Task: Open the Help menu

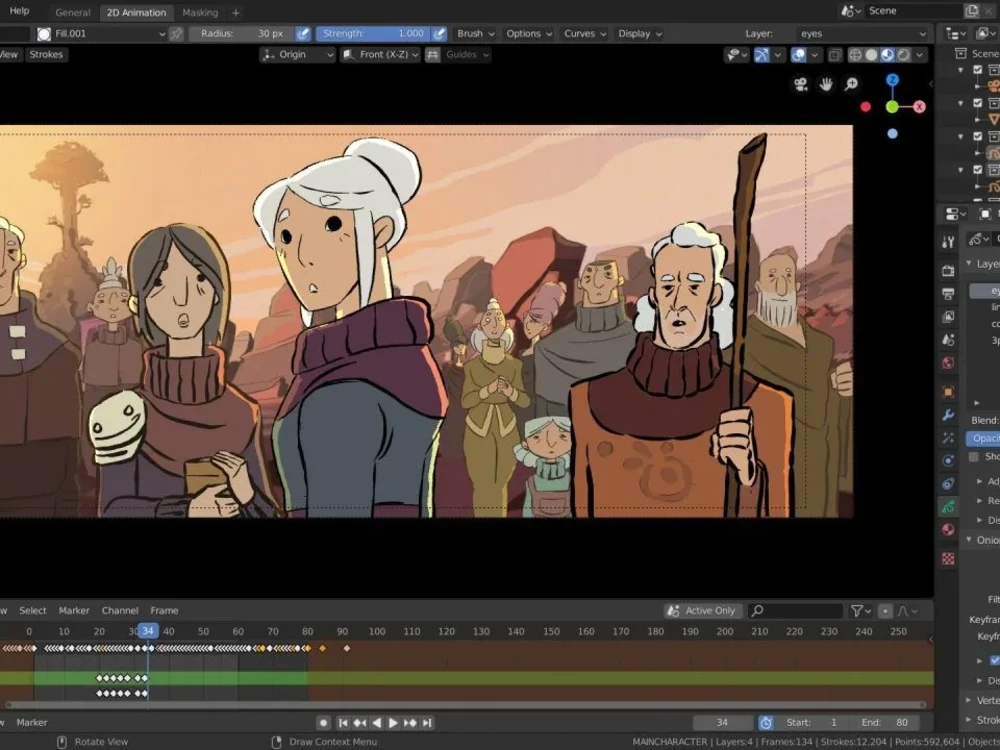Action: pos(19,11)
